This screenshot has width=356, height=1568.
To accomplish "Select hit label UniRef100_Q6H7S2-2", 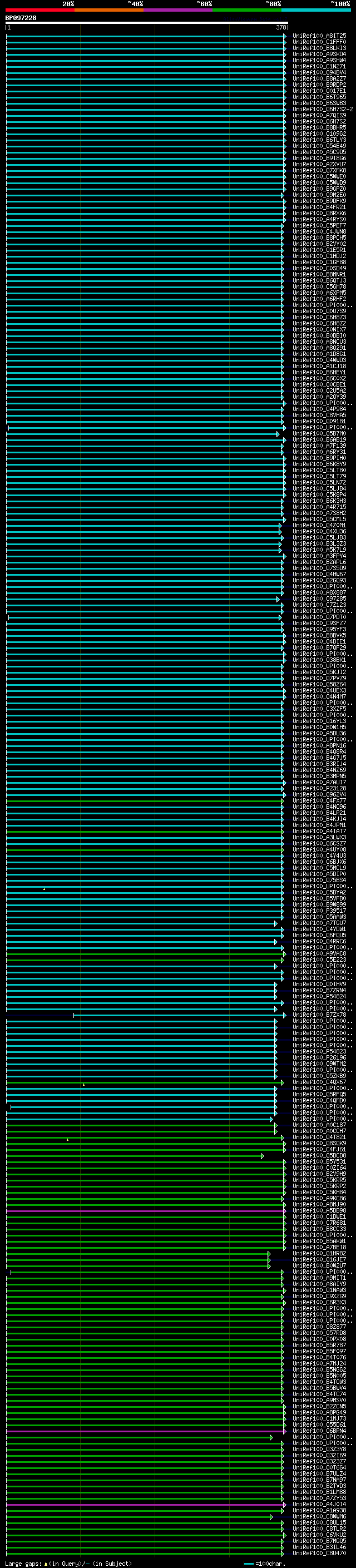I will coord(323,109).
